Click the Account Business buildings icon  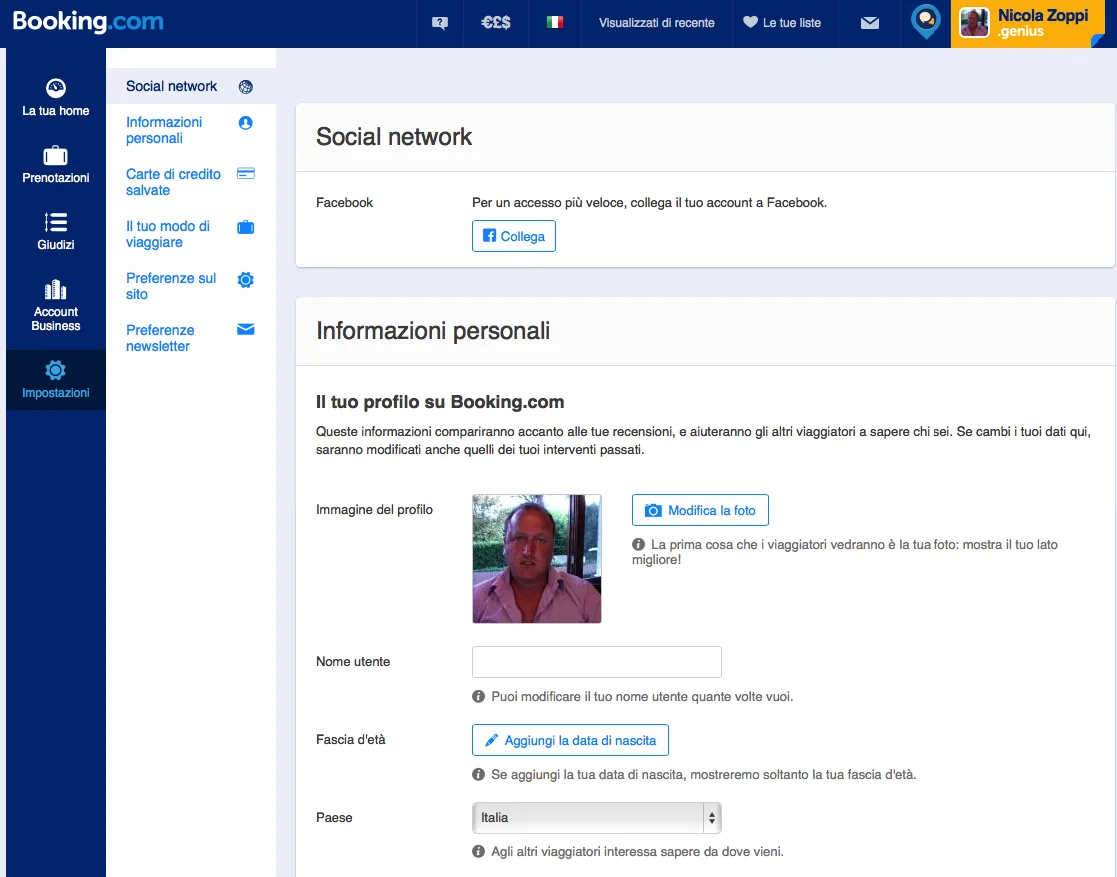point(56,289)
